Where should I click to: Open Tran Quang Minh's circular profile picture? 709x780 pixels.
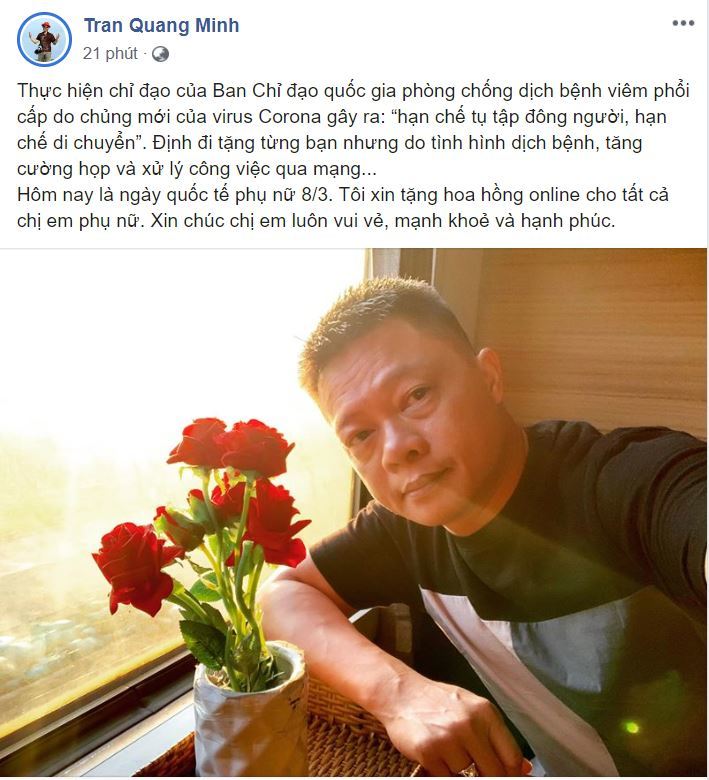(x=44, y=39)
